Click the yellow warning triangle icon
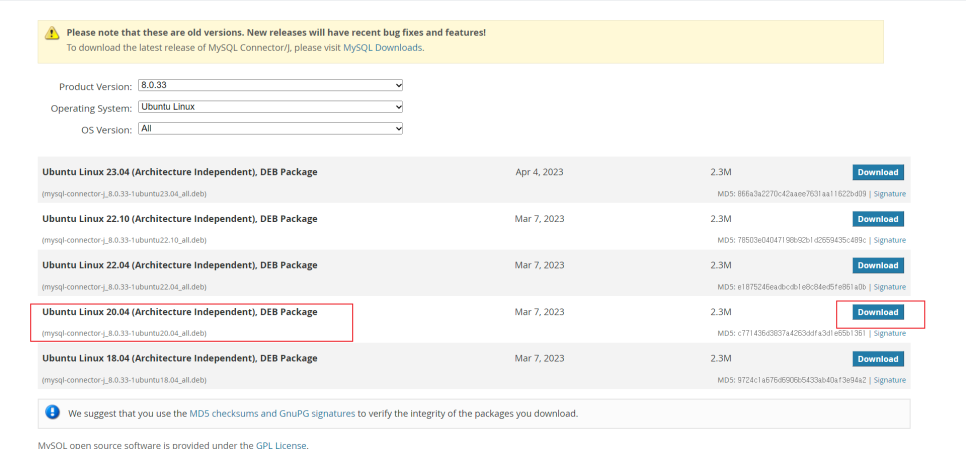 53,33
